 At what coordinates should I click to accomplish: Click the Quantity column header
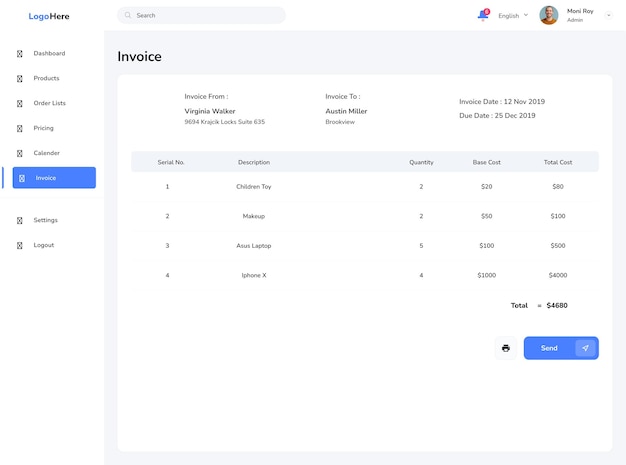(421, 162)
